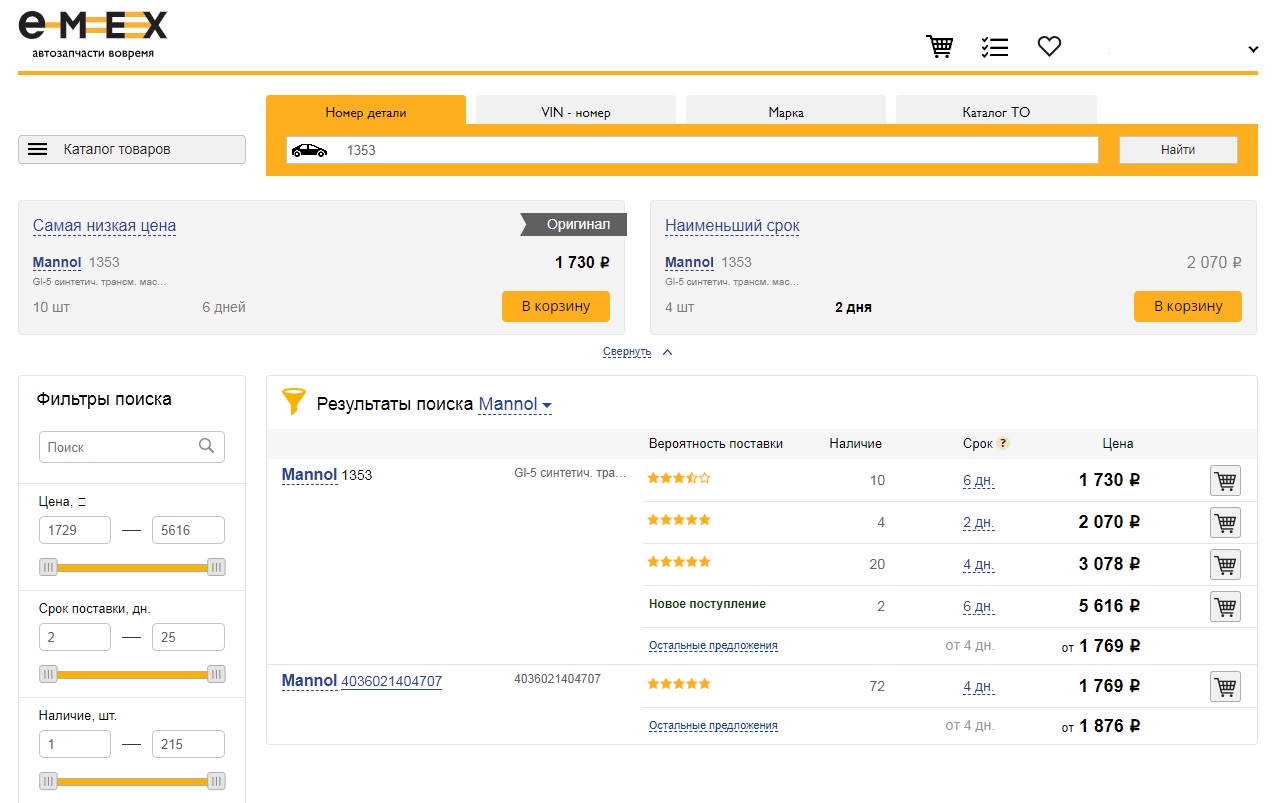This screenshot has height=803, width=1280.
Task: Click left delivery term slider handle
Action: [x=48, y=674]
